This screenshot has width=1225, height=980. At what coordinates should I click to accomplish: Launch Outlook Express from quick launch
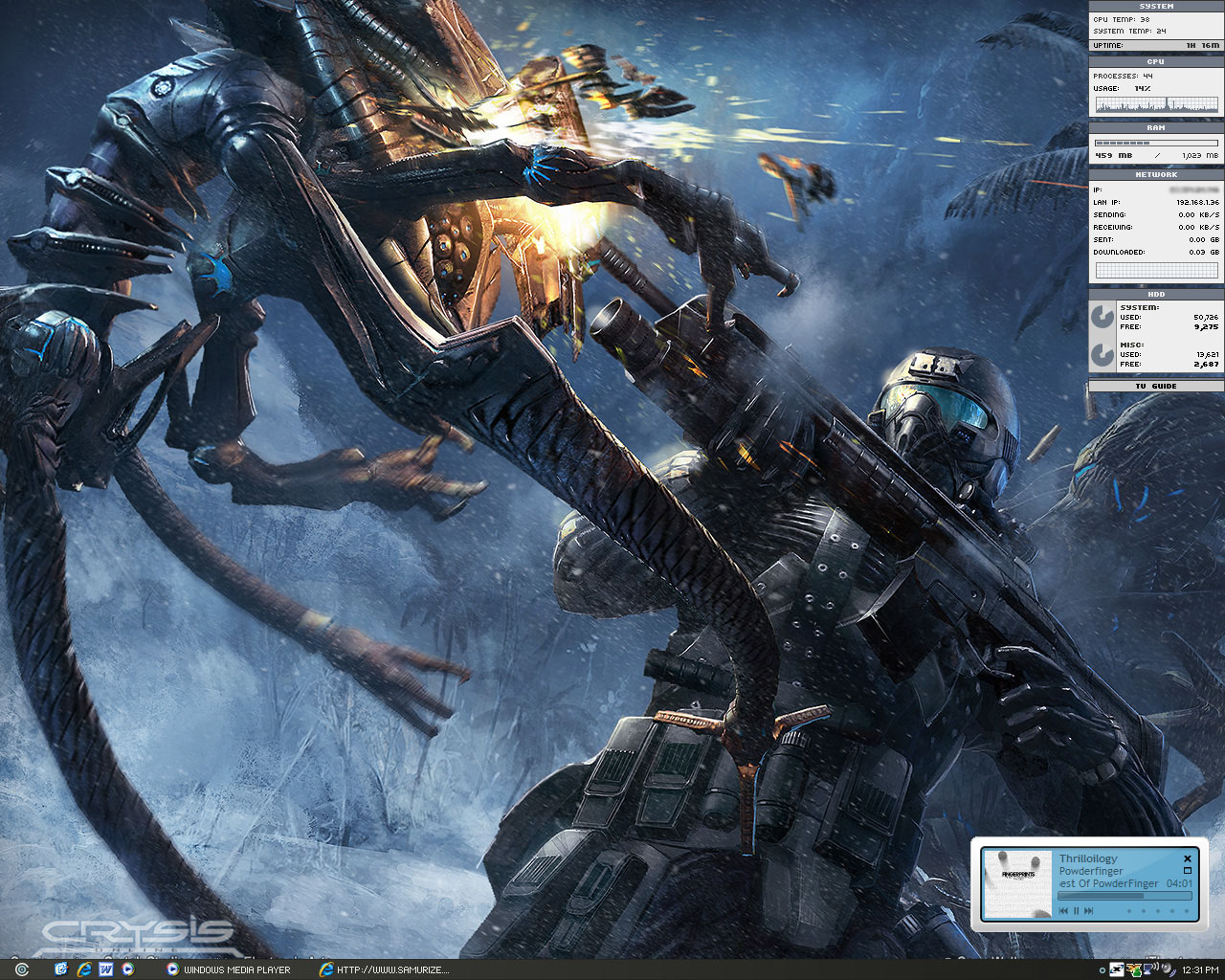coord(61,969)
